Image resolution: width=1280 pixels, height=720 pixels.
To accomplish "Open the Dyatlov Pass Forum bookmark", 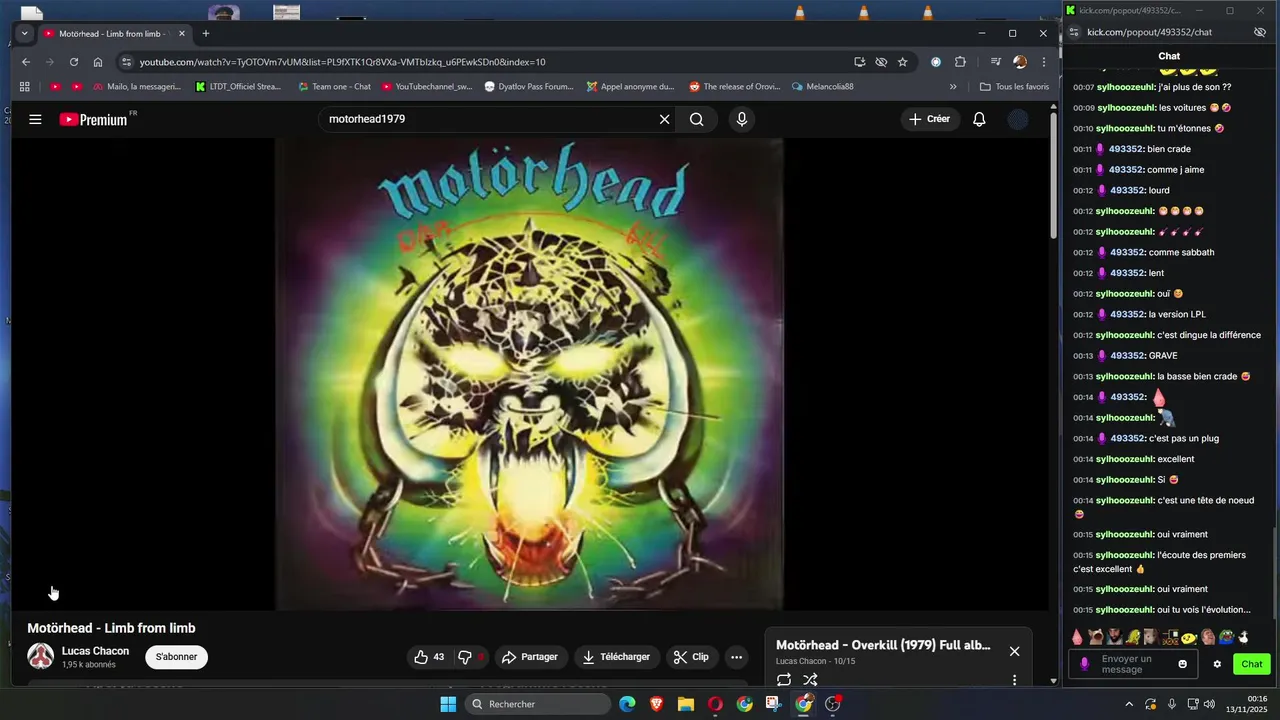I will tap(529, 87).
